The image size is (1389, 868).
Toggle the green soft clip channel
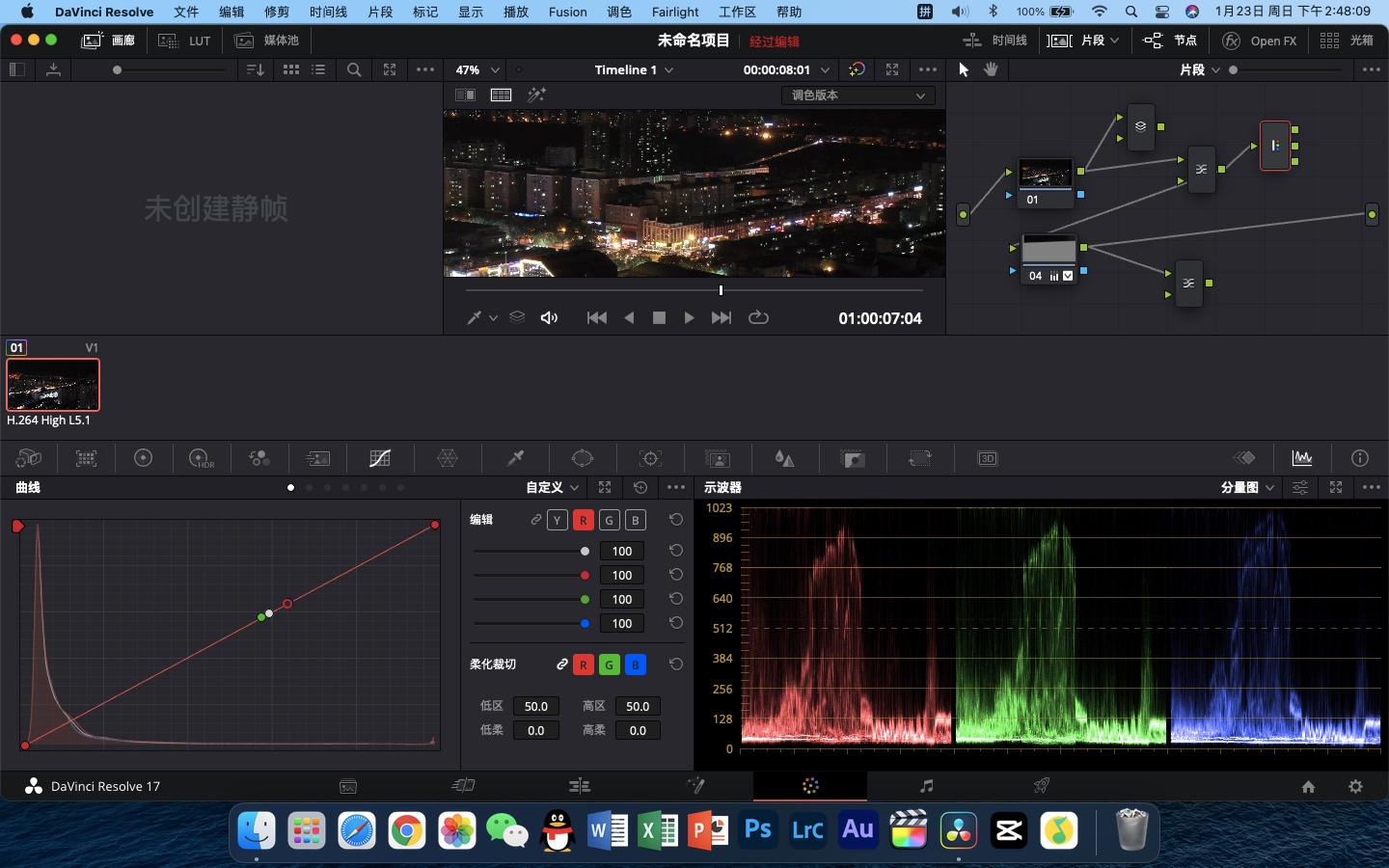tap(609, 665)
